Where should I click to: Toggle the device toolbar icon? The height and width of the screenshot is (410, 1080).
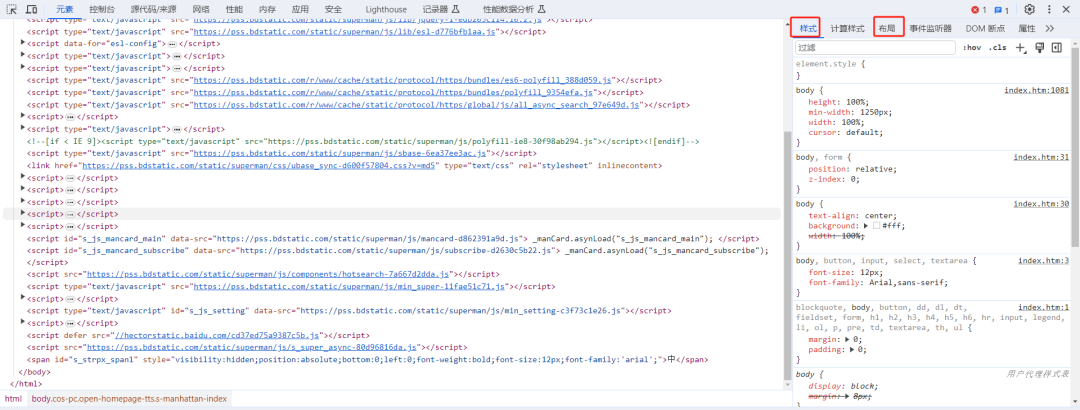pos(31,9)
